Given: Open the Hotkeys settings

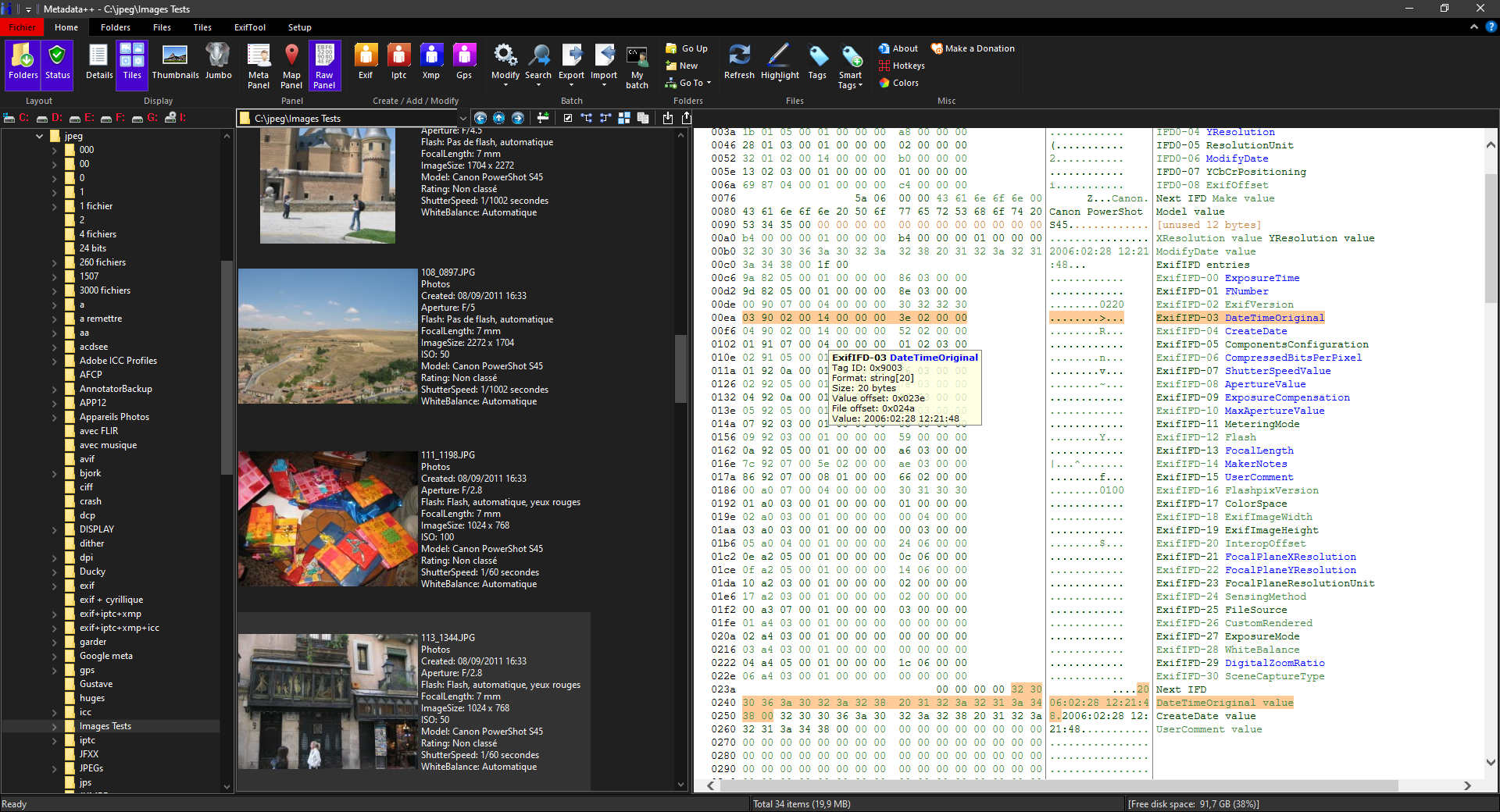Looking at the screenshot, I should [x=902, y=66].
